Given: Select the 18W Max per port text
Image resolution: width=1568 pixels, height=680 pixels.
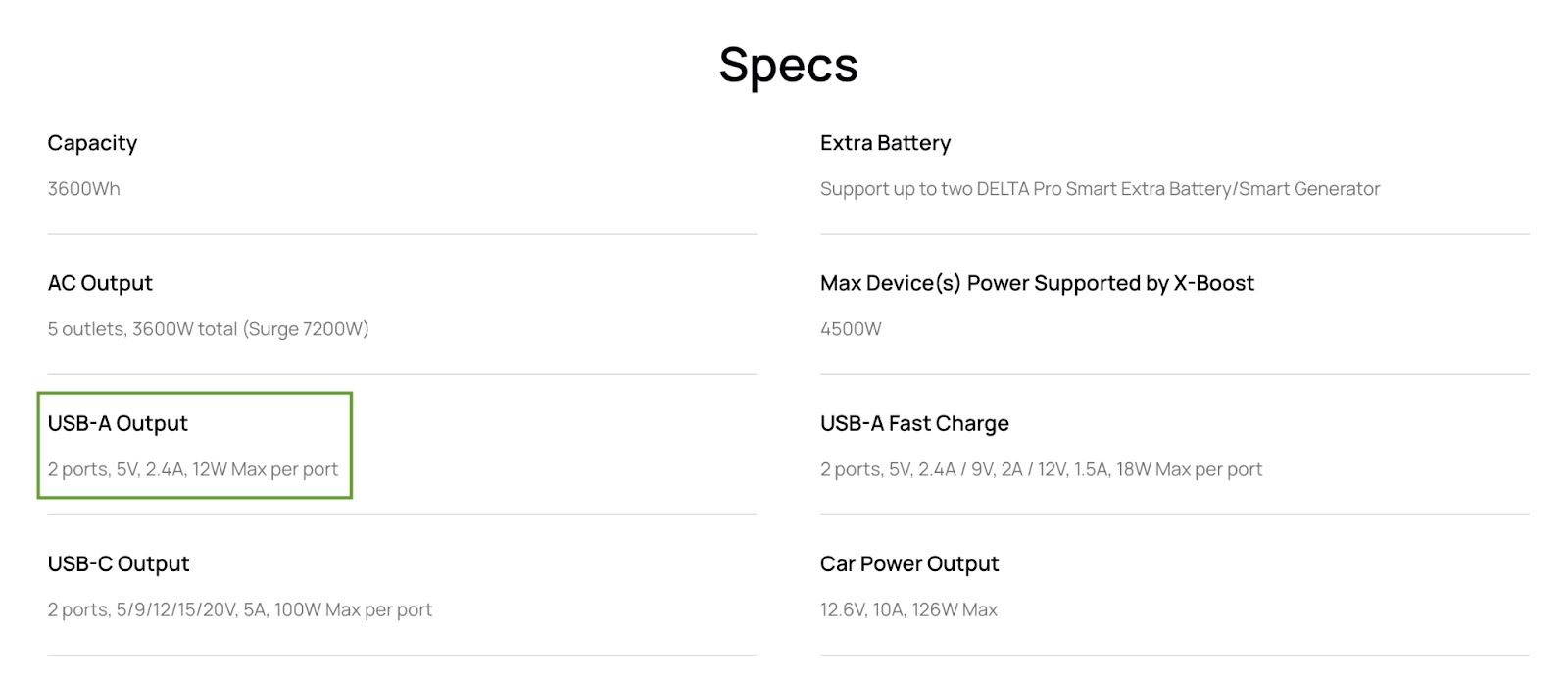Looking at the screenshot, I should (x=1189, y=469).
